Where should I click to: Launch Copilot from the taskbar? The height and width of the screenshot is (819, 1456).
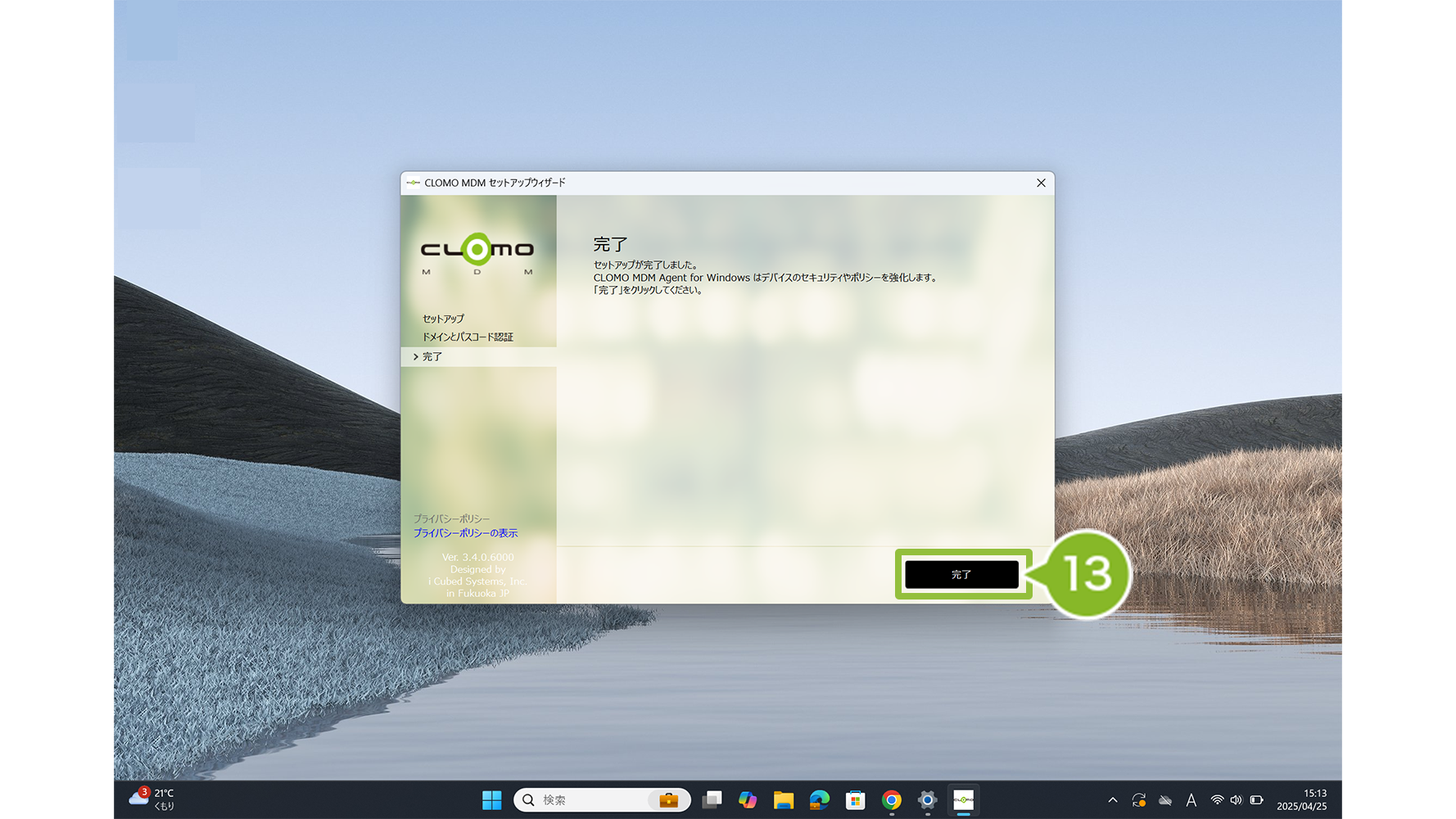(748, 800)
